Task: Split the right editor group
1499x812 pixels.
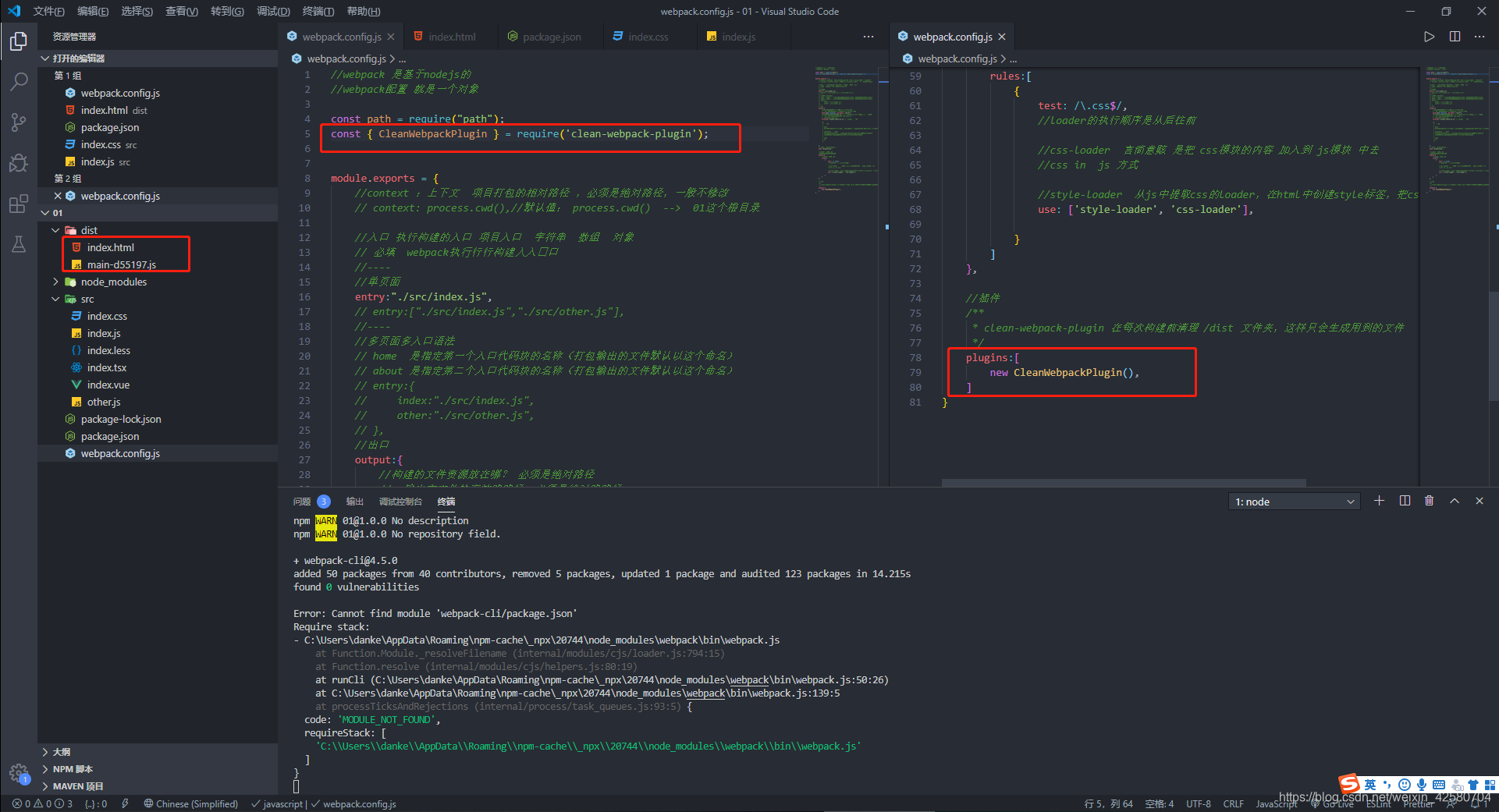Action: (x=1455, y=37)
